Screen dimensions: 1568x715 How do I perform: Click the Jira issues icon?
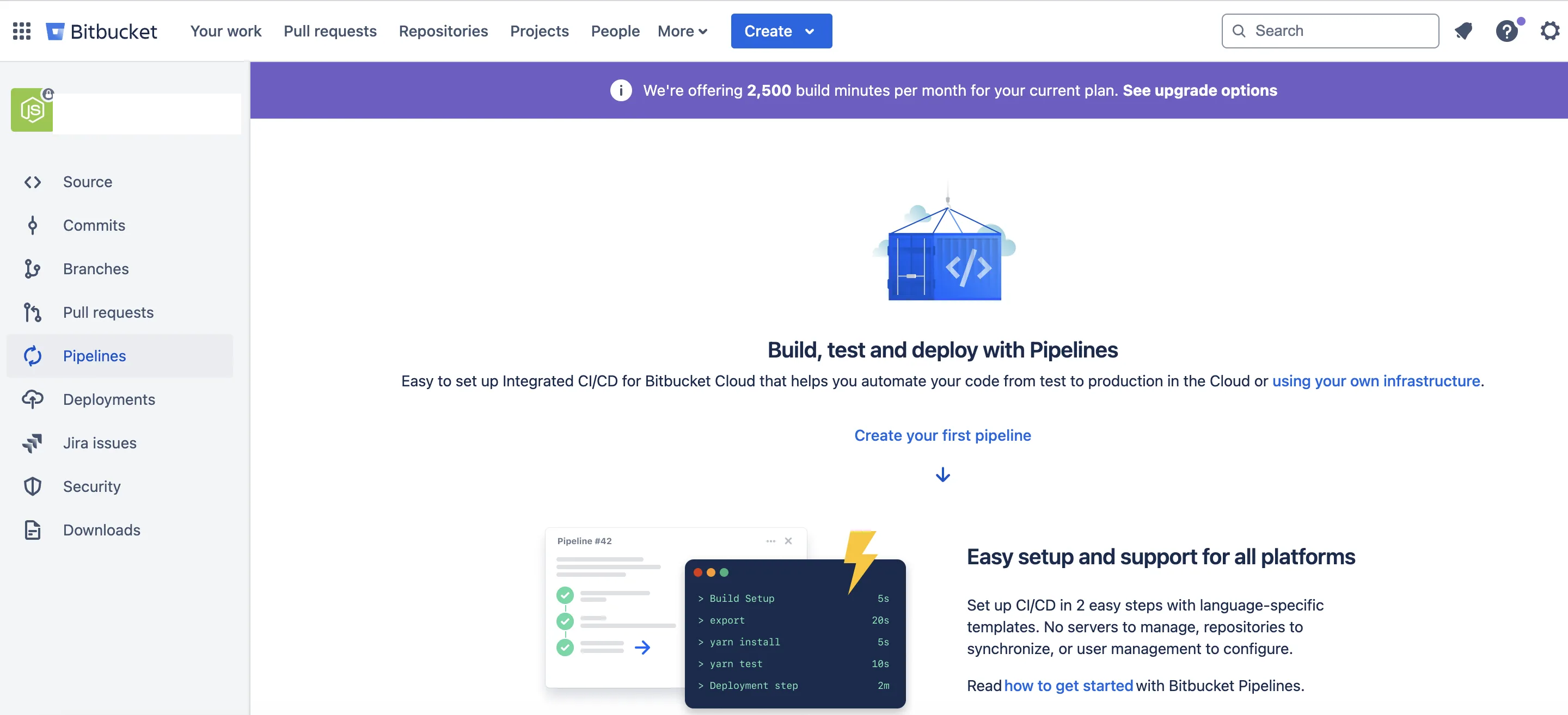coord(32,443)
